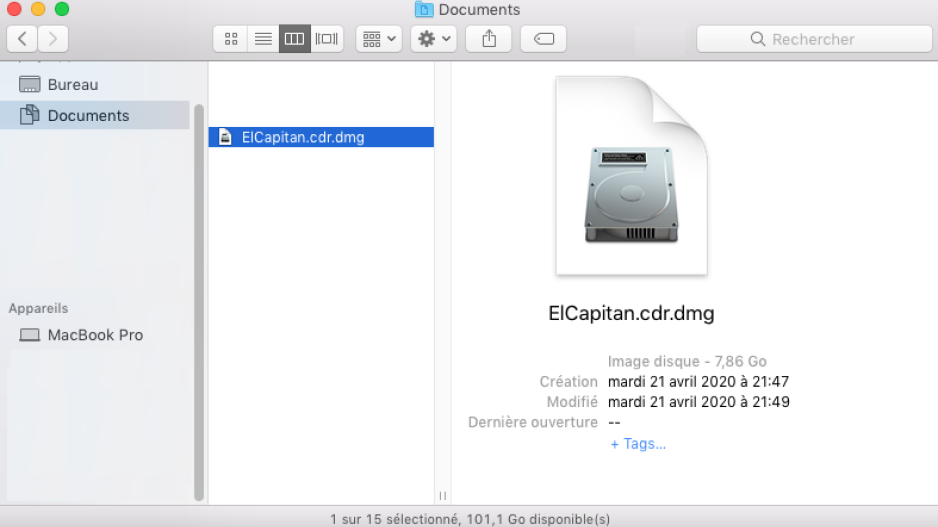Click the Image disque - 7,86 Go info
The image size is (938, 527).
[x=687, y=361]
